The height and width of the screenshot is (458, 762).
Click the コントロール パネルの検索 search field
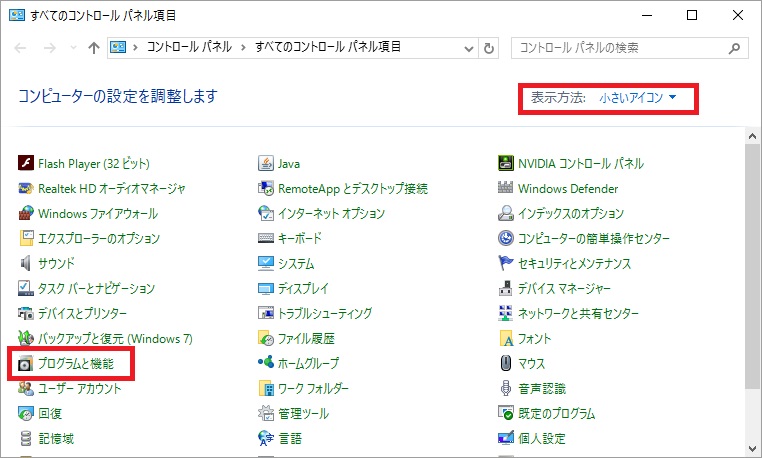click(x=630, y=48)
